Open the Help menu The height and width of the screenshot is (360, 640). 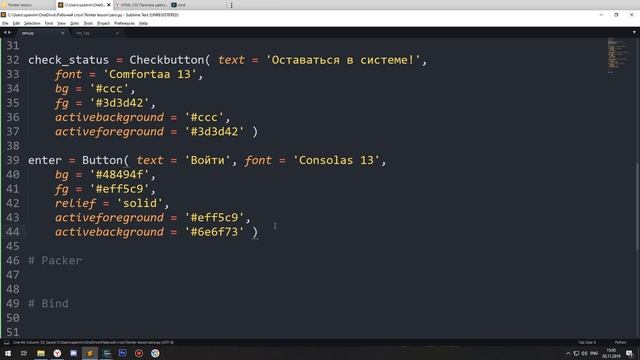pos(143,23)
